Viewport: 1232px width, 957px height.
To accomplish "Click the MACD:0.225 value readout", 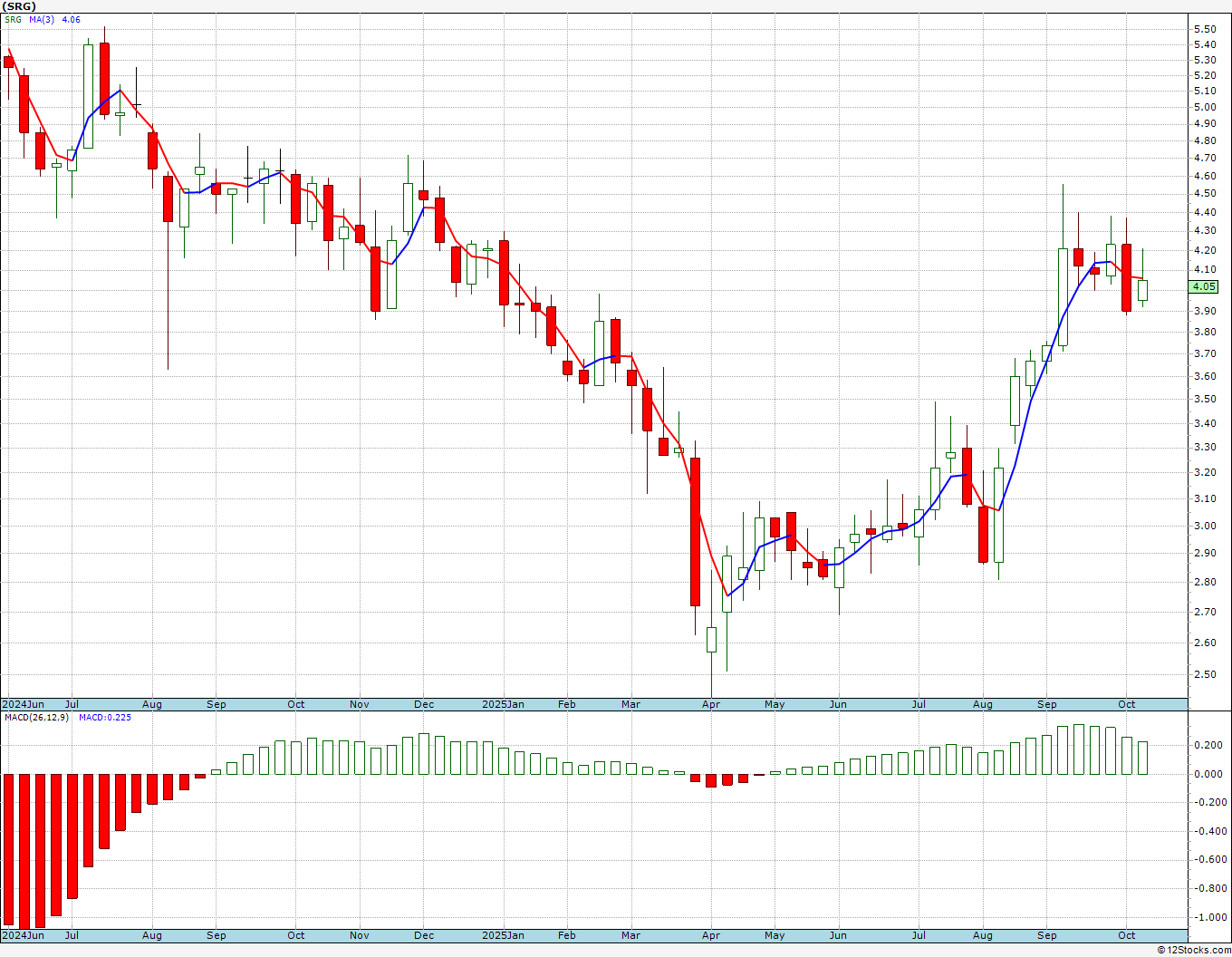I will pyautogui.click(x=104, y=718).
